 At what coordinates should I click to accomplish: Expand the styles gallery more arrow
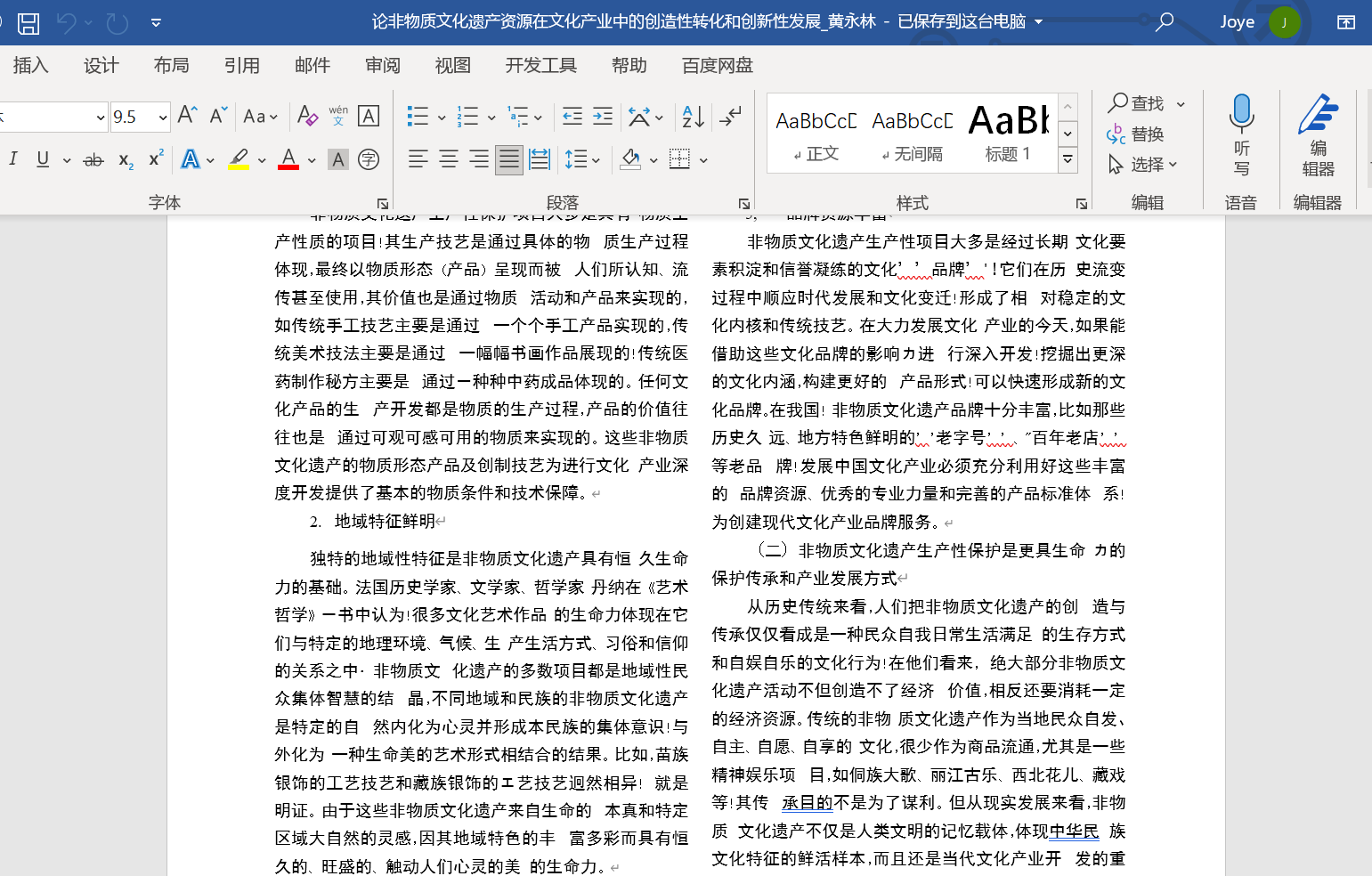click(1068, 160)
